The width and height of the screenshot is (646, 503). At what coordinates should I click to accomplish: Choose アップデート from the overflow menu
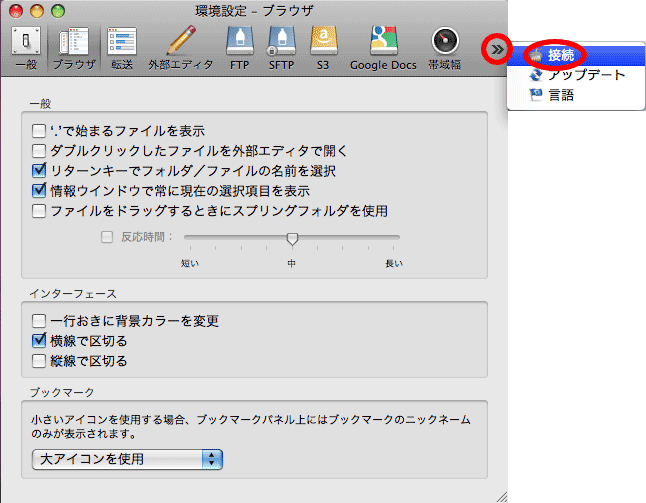click(x=576, y=75)
